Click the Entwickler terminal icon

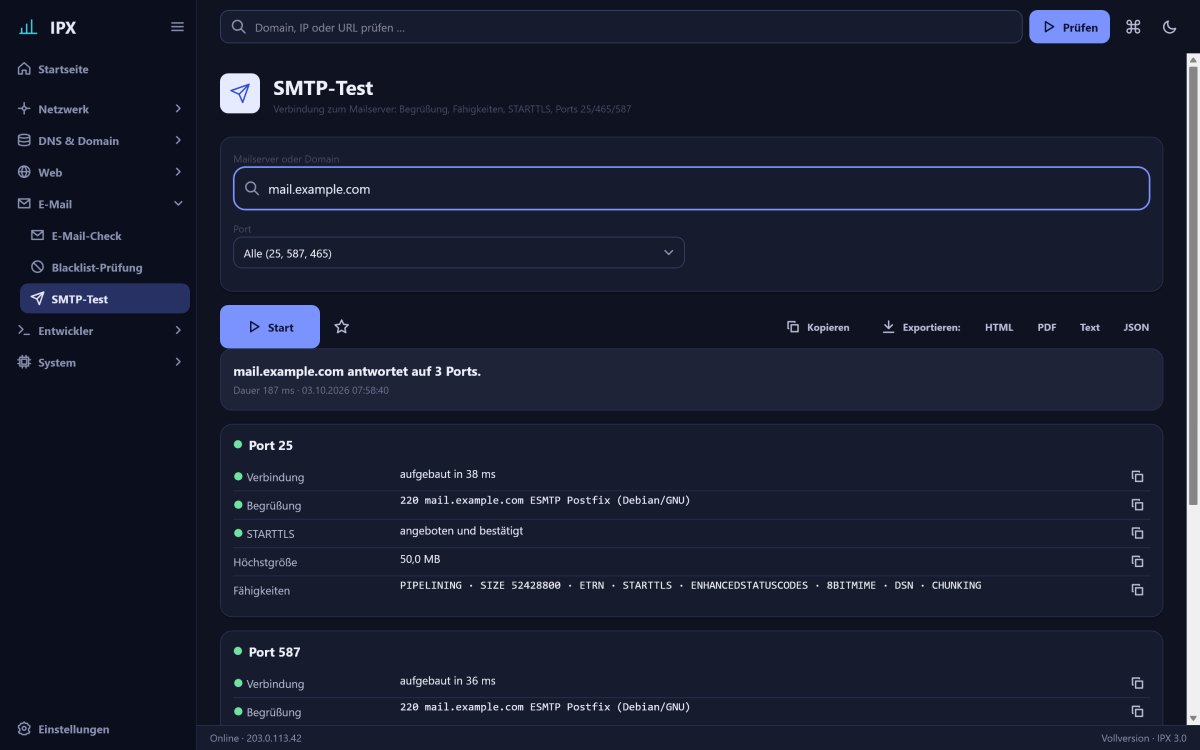click(x=24, y=331)
